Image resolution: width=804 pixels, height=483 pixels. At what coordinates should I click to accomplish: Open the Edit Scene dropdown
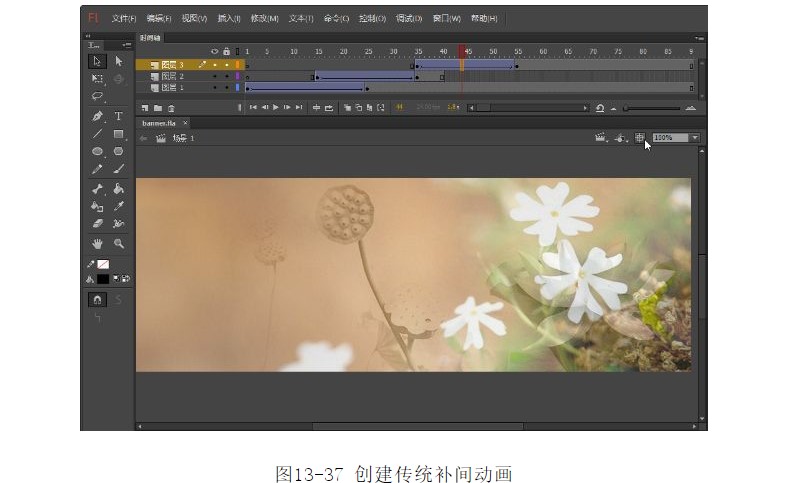tap(601, 138)
